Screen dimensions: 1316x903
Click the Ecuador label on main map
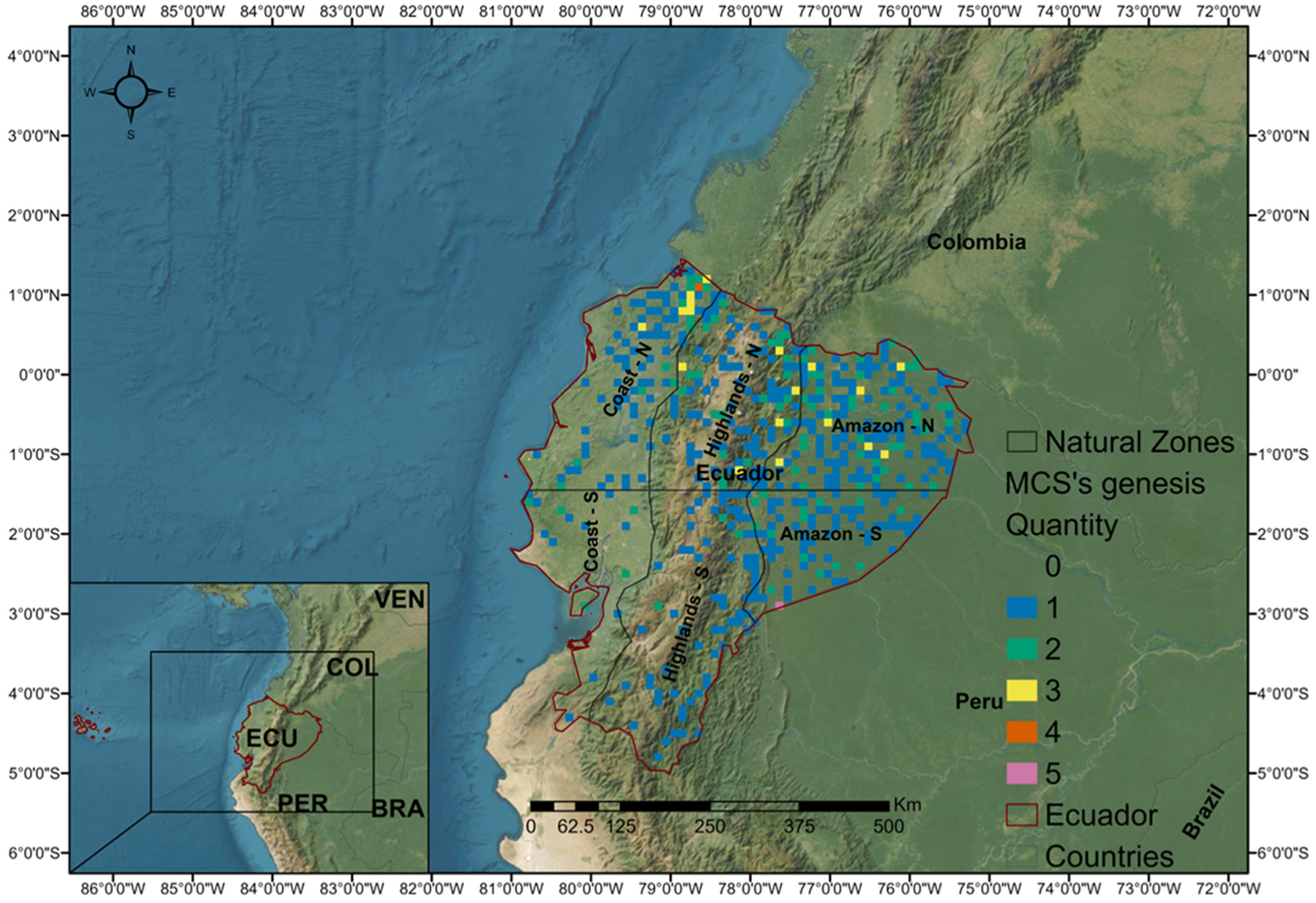[x=739, y=473]
